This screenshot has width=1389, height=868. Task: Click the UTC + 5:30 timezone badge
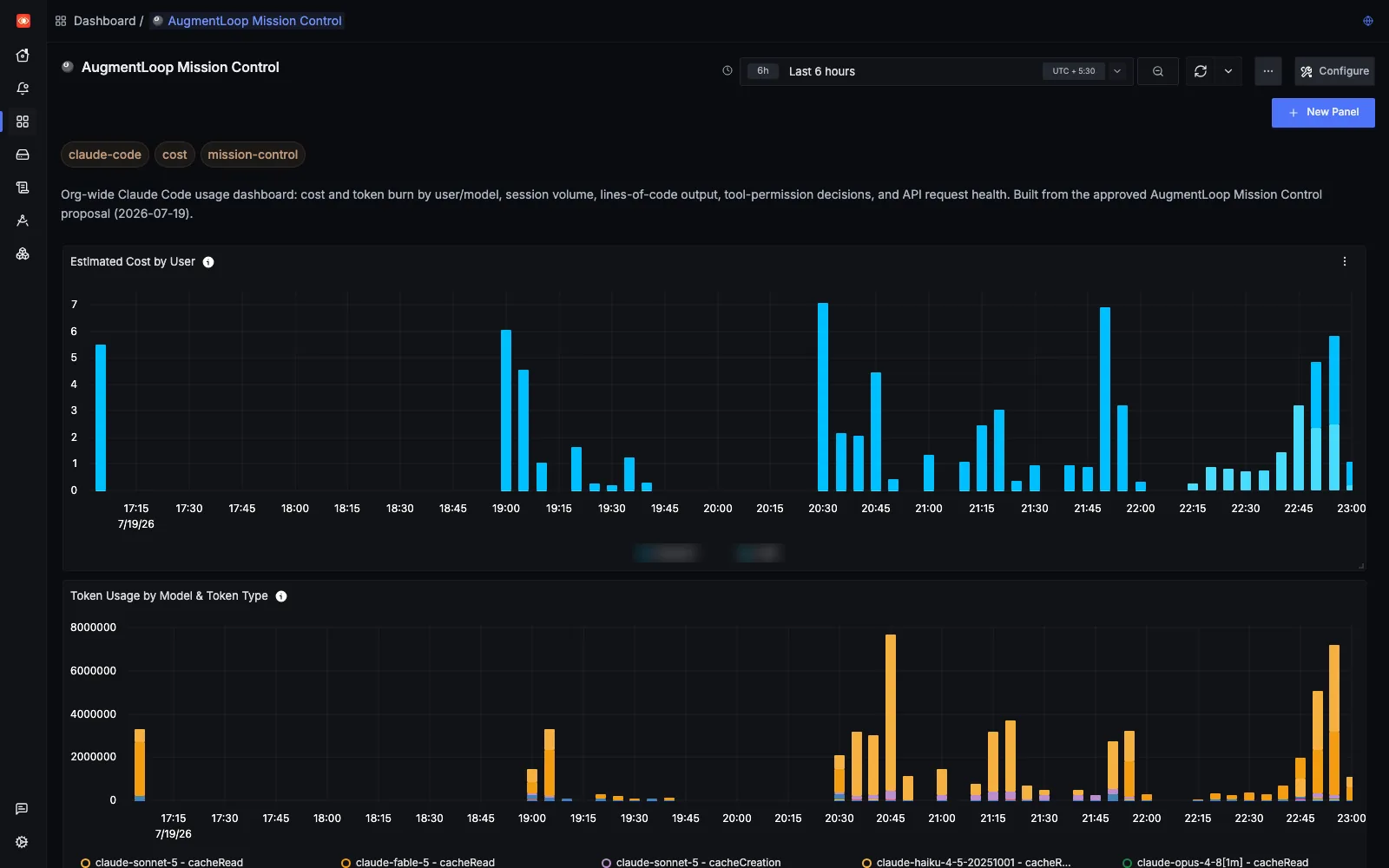coord(1074,71)
